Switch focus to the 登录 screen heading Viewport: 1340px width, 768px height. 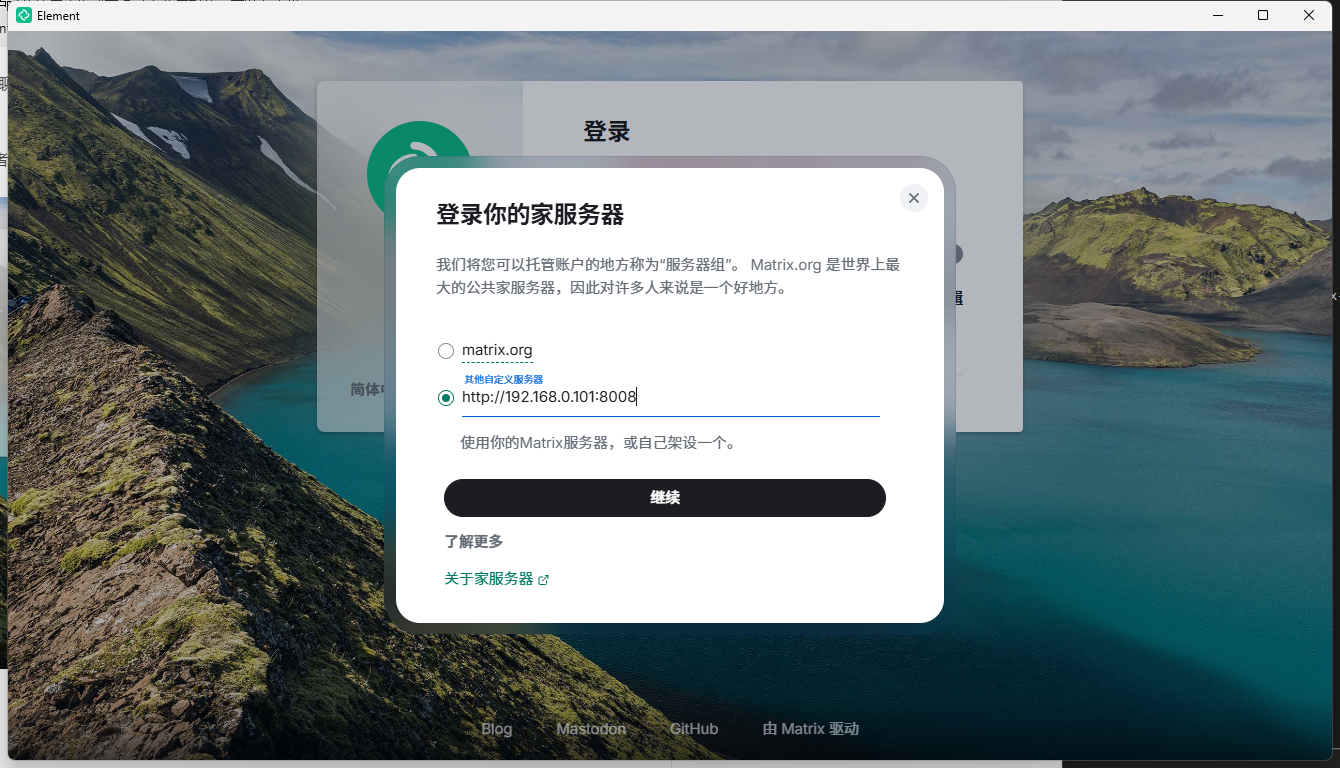tap(605, 131)
